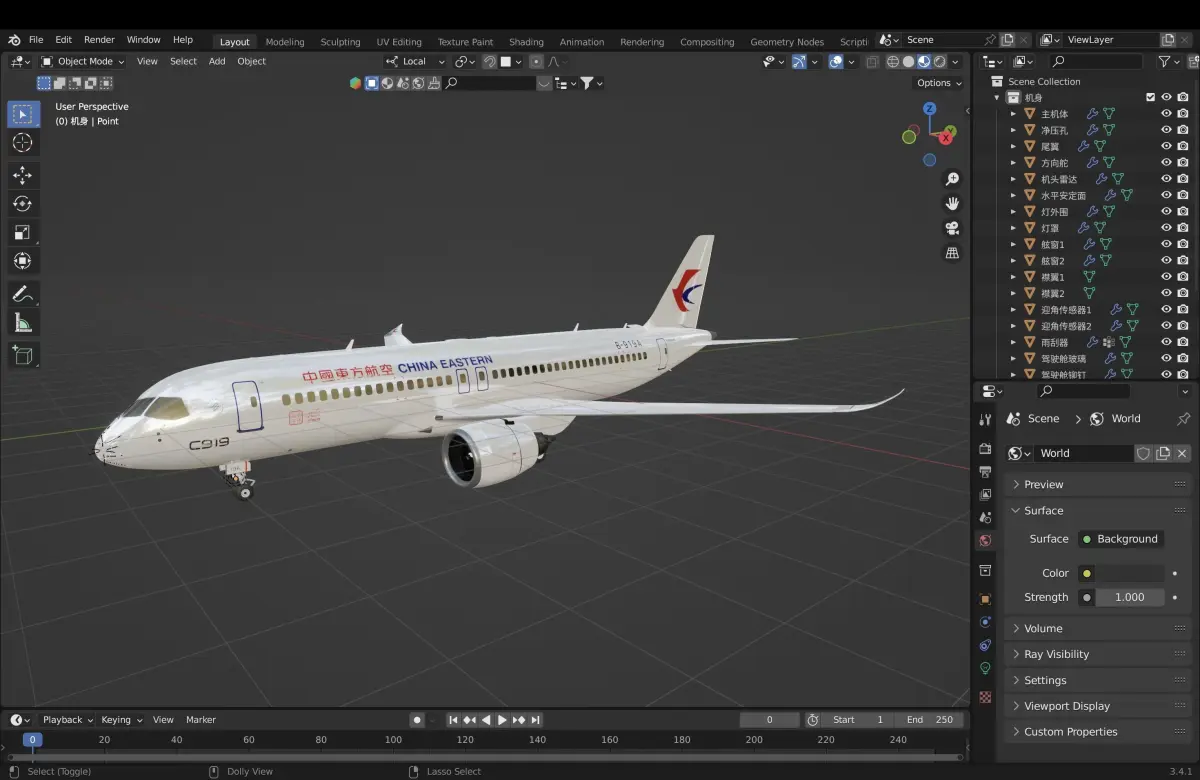Open the Scene properties tab

[985, 518]
